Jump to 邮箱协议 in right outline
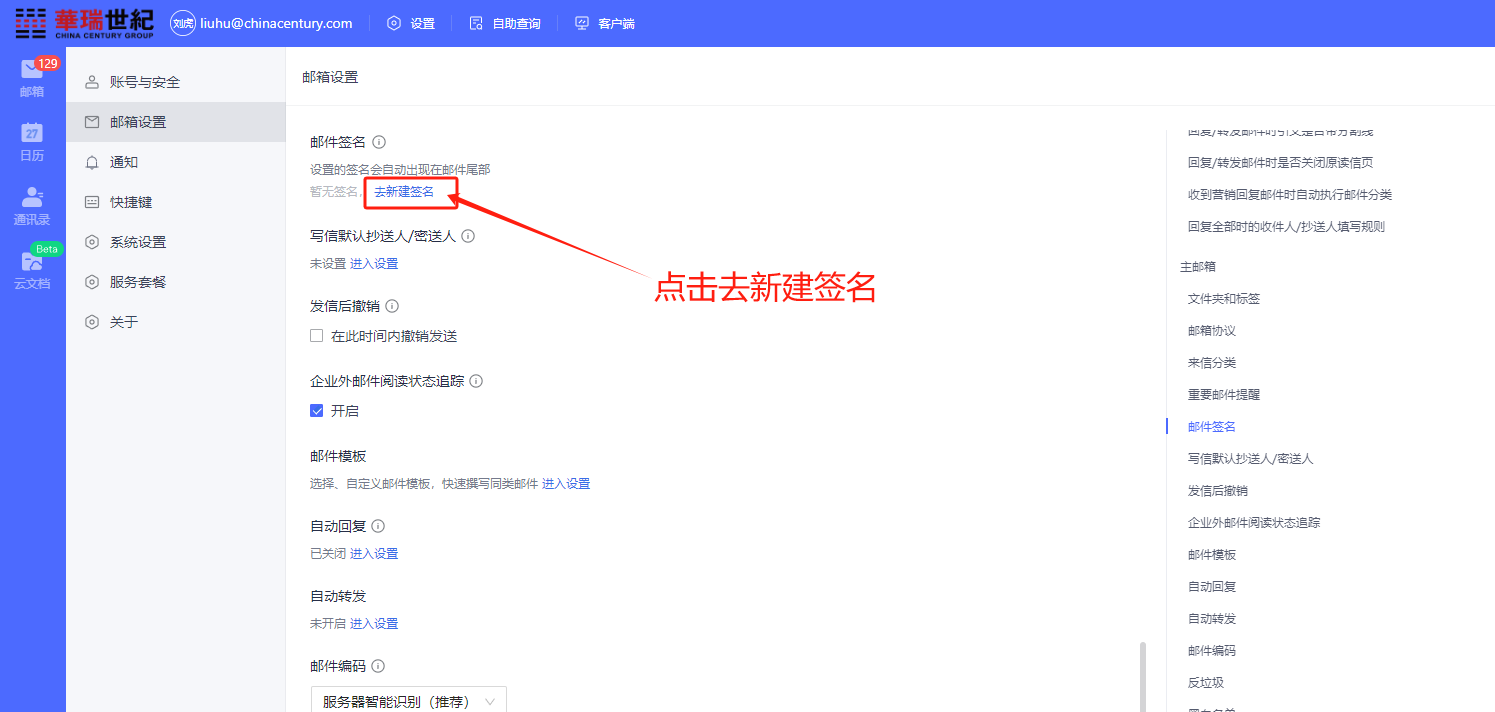The height and width of the screenshot is (712, 1495). (x=1212, y=330)
